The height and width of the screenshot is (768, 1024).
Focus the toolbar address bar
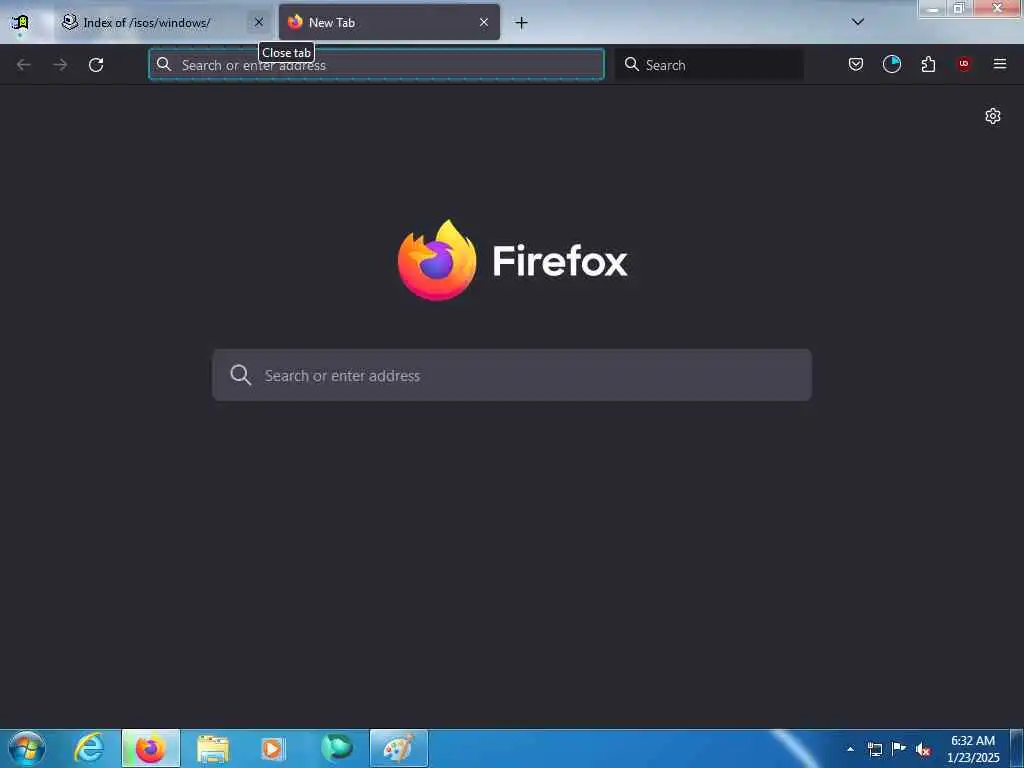tap(377, 65)
